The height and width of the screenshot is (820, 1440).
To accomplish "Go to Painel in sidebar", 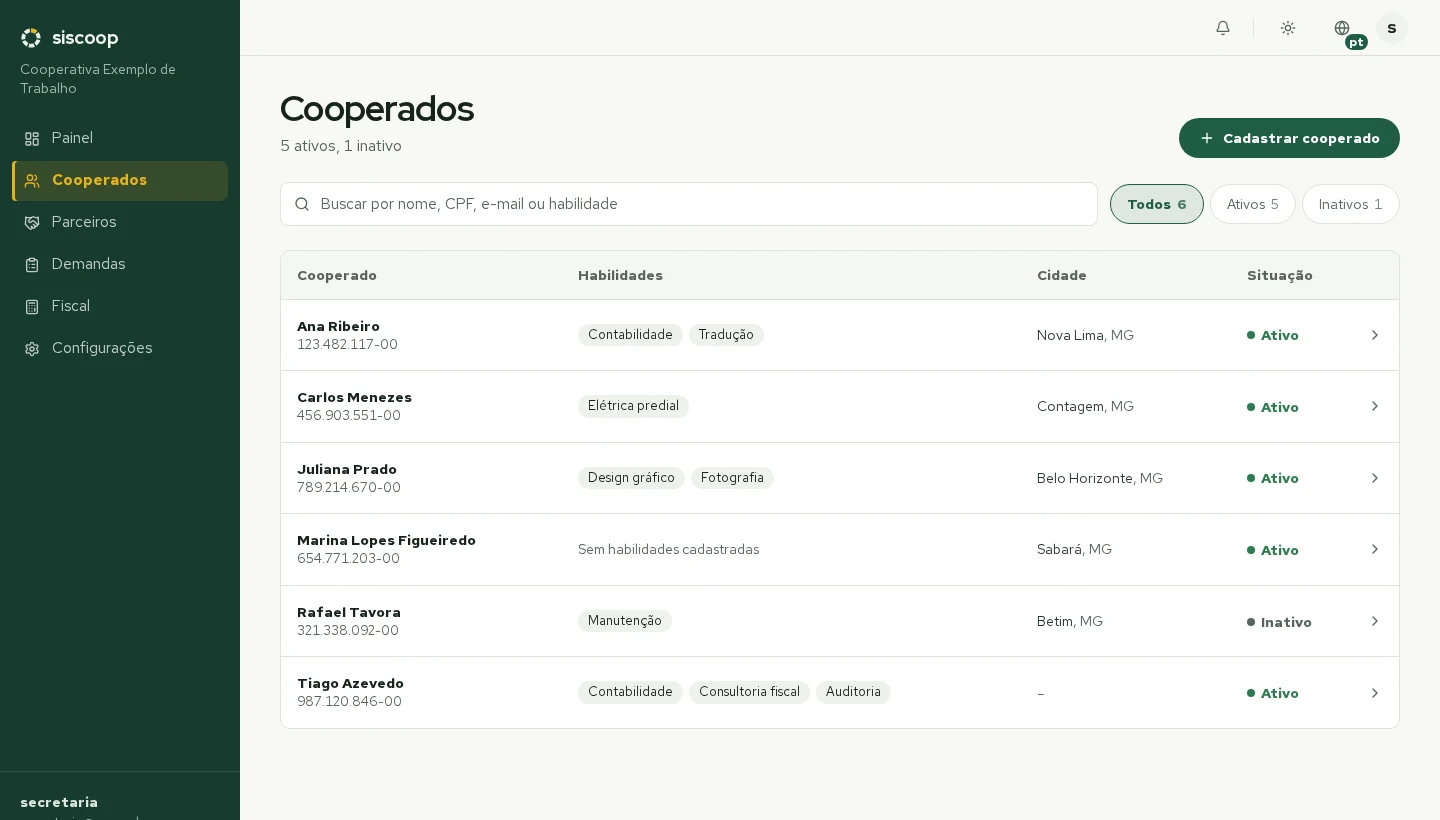I will tap(120, 139).
